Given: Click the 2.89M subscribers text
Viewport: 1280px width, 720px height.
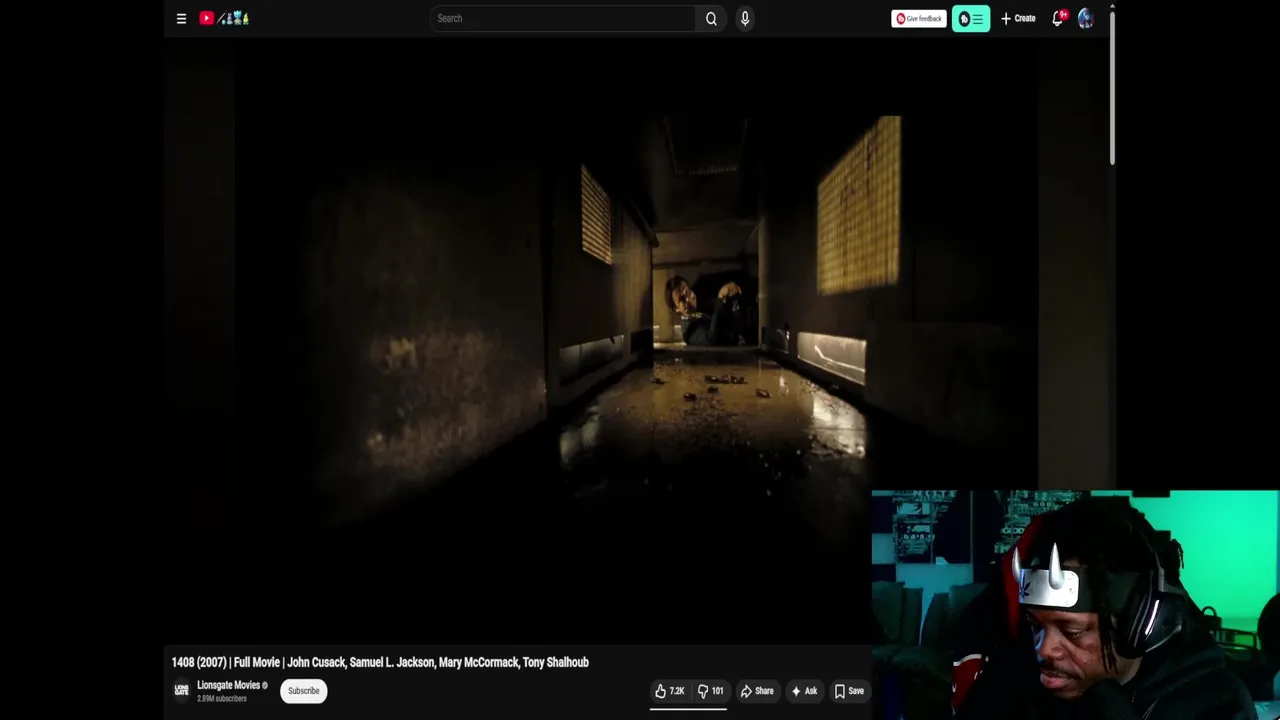Looking at the screenshot, I should click(222, 698).
